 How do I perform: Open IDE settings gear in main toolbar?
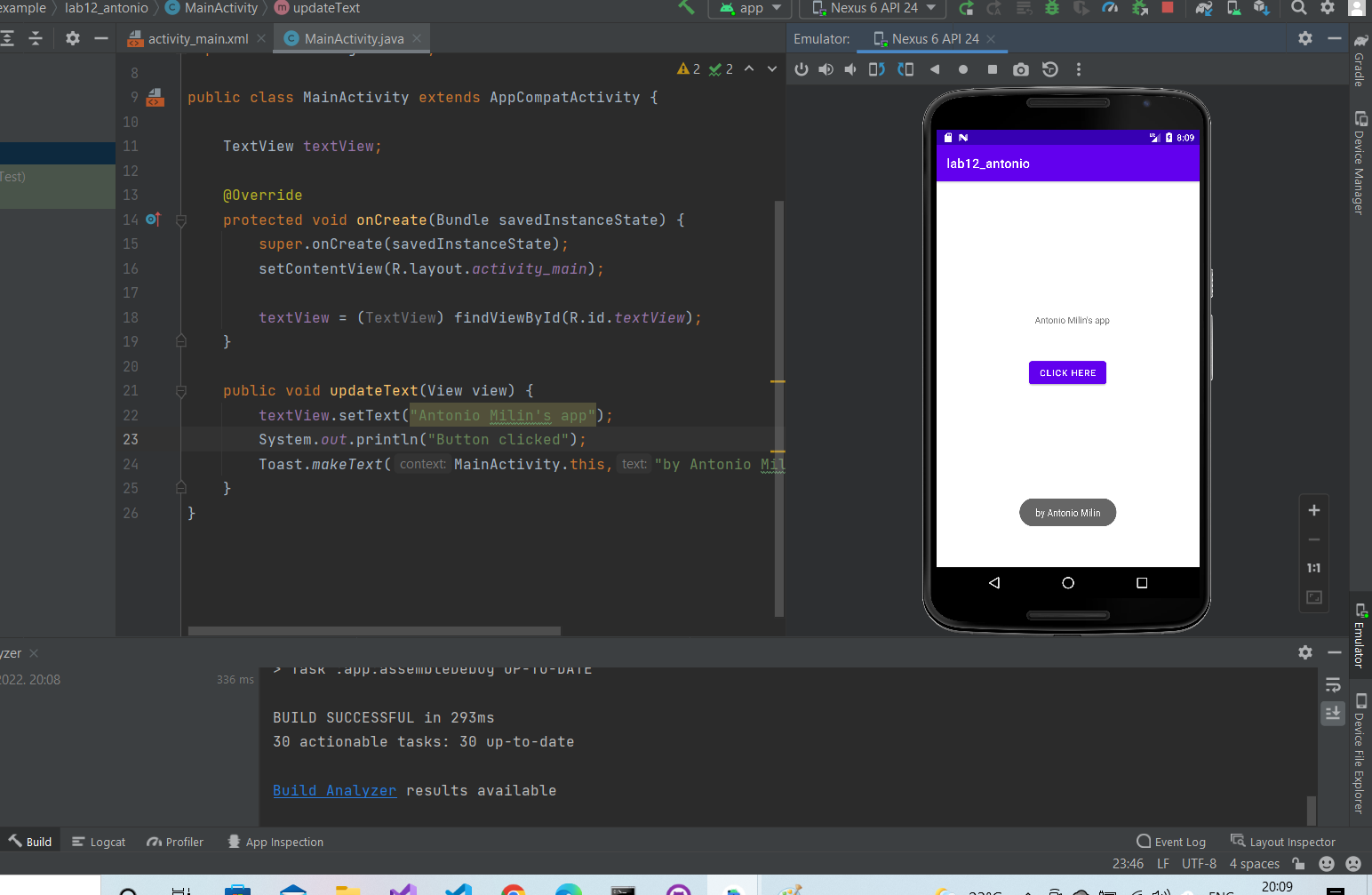pyautogui.click(x=1328, y=8)
